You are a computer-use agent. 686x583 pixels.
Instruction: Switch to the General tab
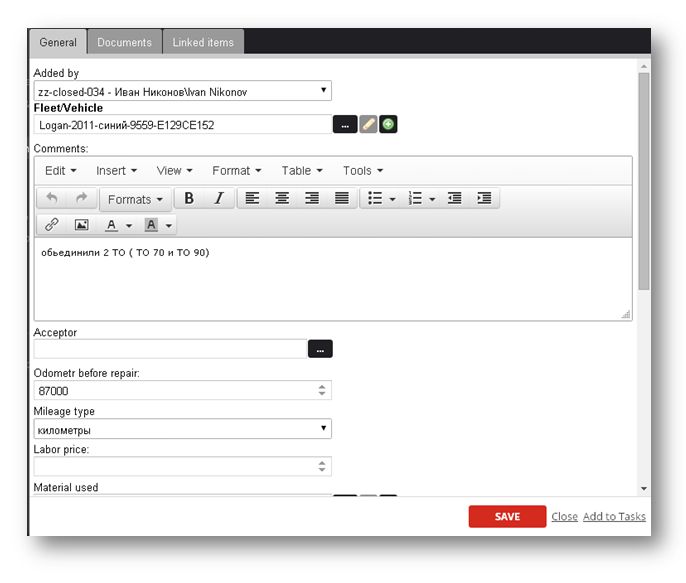coord(58,42)
